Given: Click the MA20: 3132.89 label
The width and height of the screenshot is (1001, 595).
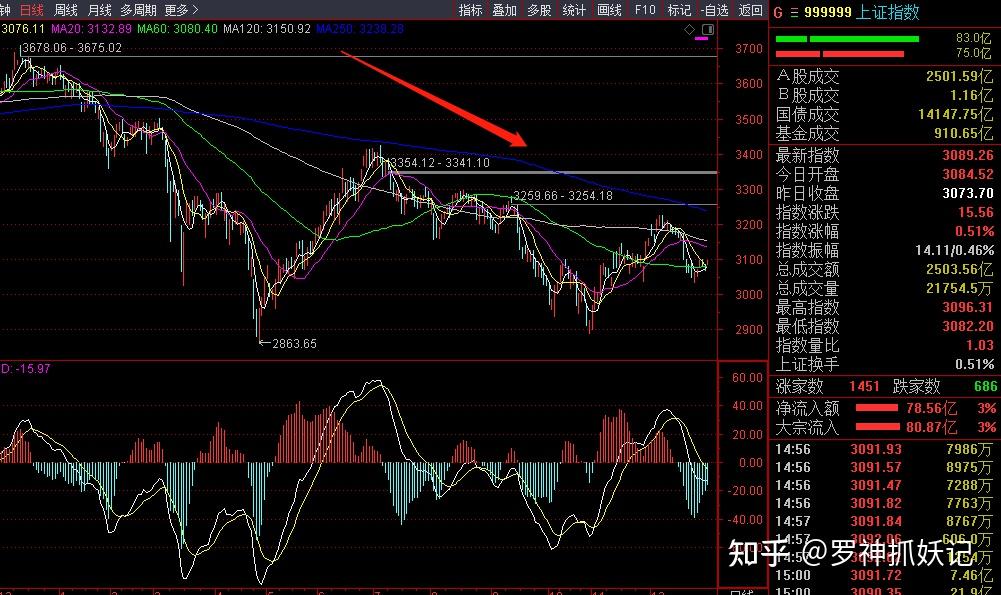Looking at the screenshot, I should point(91,29).
